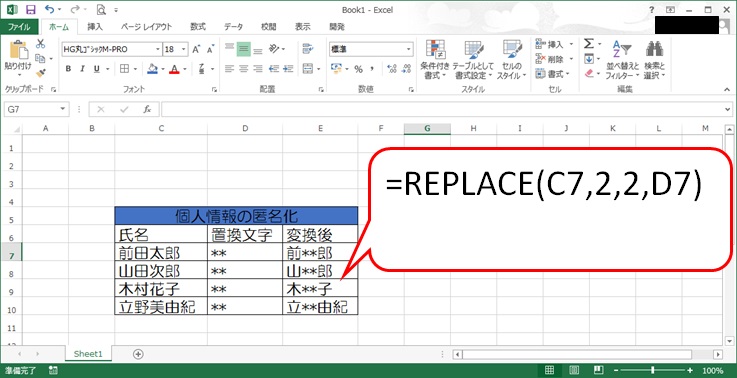Increase decimal places
The image size is (737, 378).
[392, 69]
